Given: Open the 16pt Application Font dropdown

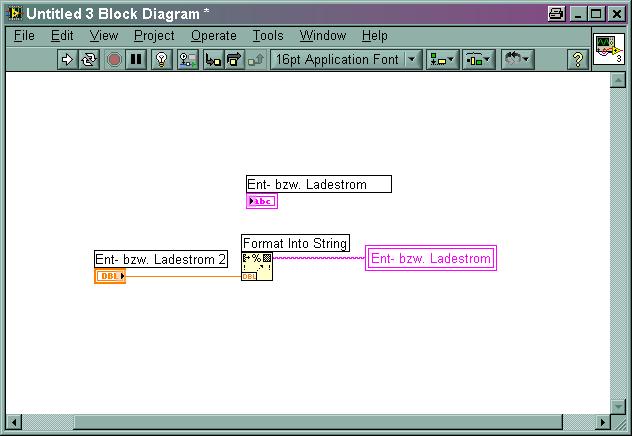Looking at the screenshot, I should pos(346,60).
